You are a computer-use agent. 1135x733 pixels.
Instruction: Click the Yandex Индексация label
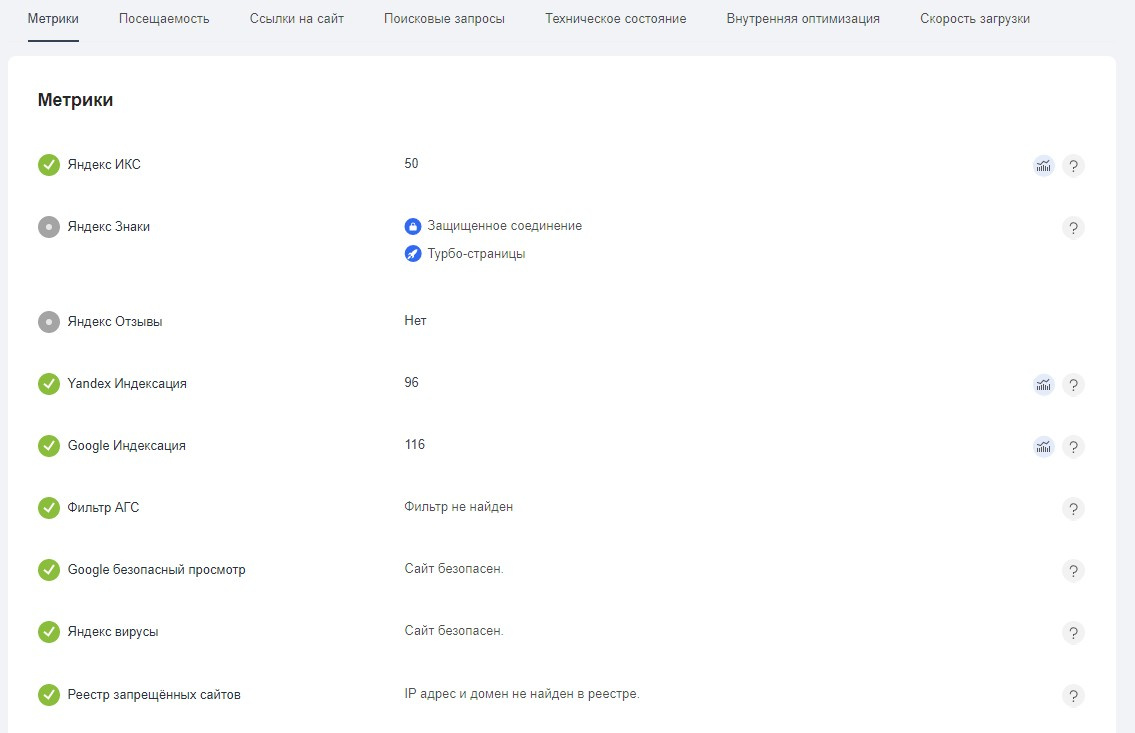pyautogui.click(x=127, y=384)
